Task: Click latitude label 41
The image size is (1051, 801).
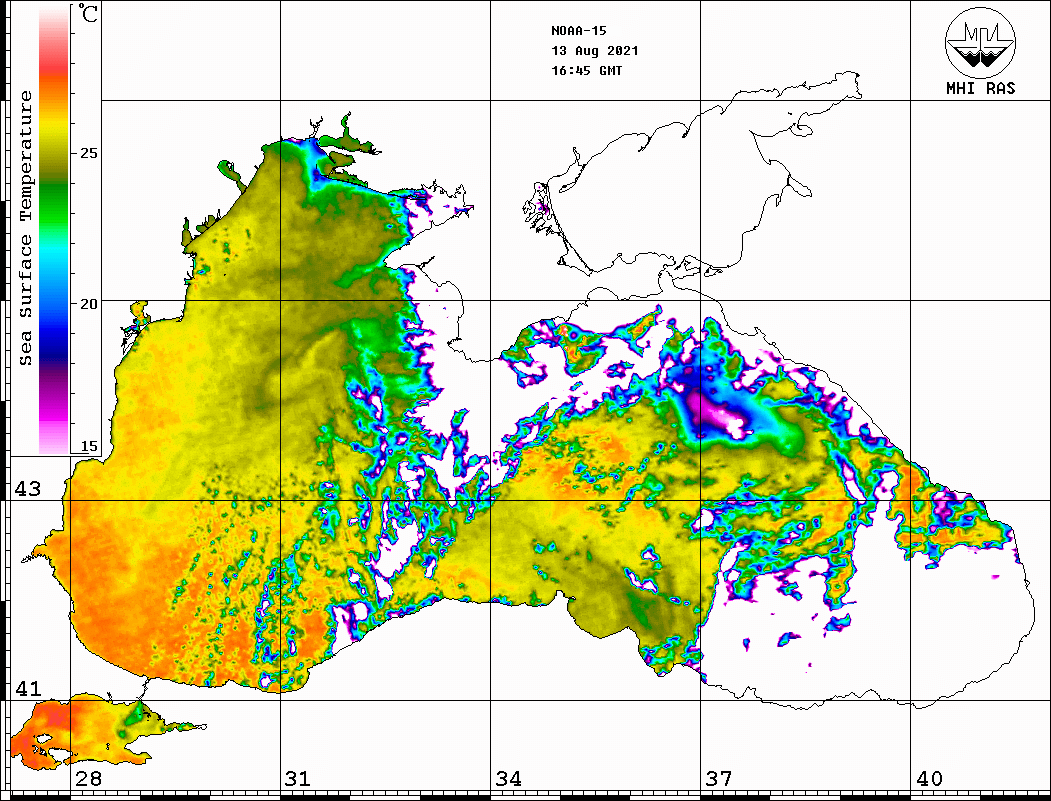Action: pos(28,688)
